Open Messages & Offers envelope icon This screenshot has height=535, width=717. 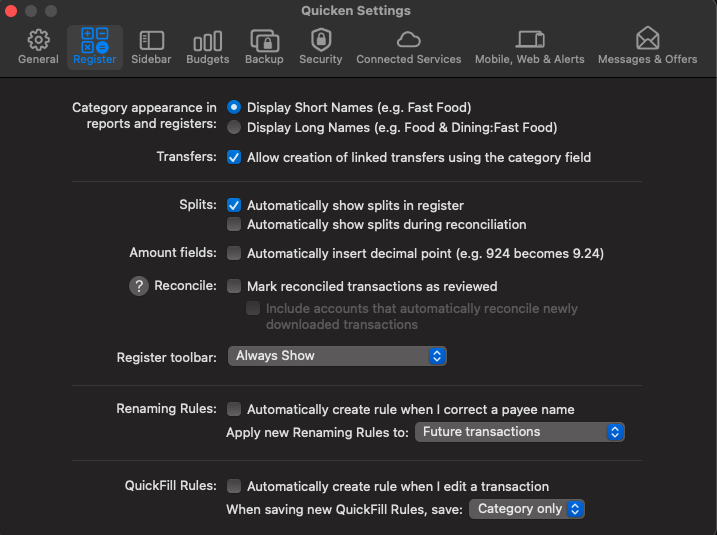pos(647,41)
